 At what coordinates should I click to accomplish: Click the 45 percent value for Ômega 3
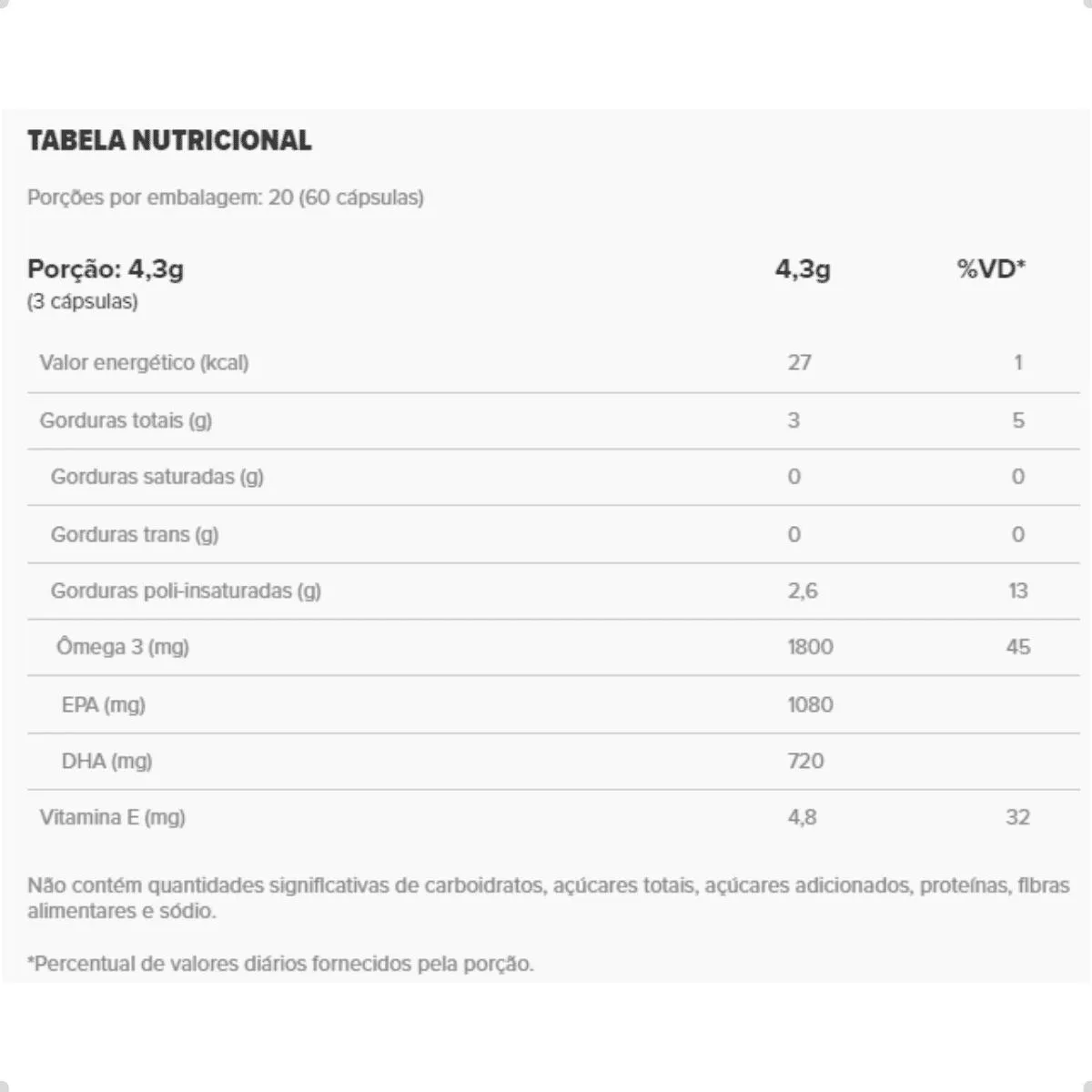pyautogui.click(x=1017, y=647)
